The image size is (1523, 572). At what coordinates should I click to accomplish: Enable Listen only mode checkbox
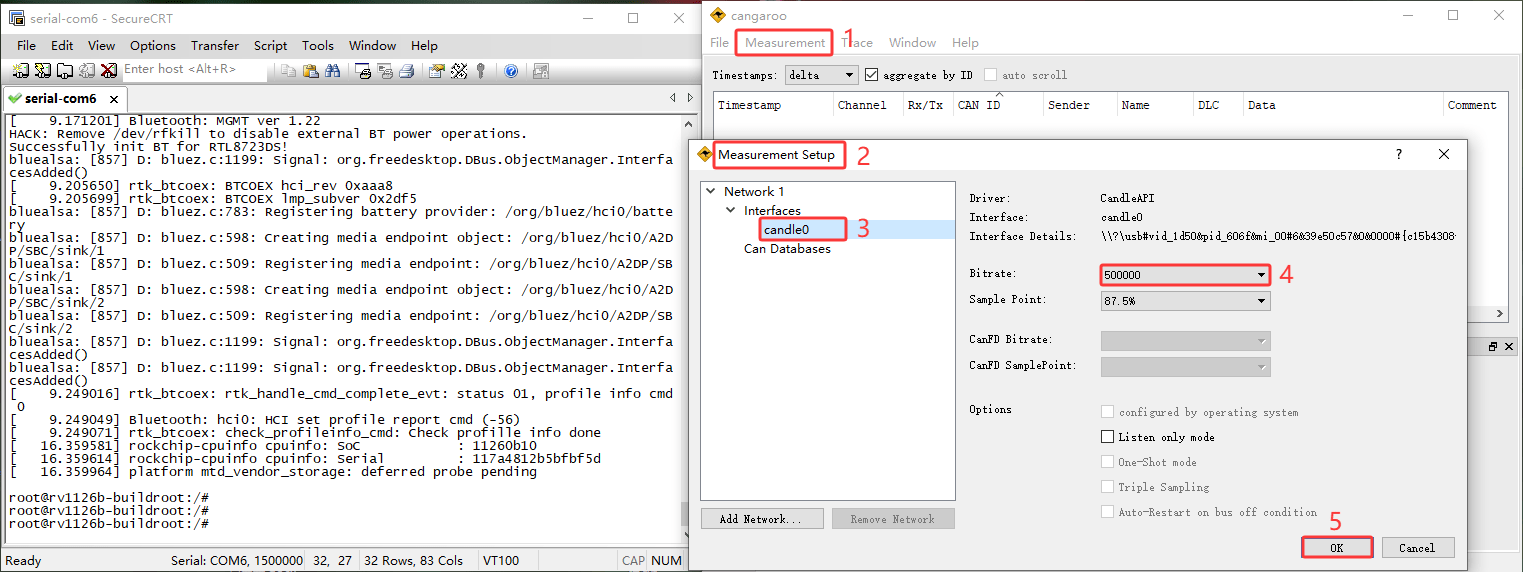1107,437
